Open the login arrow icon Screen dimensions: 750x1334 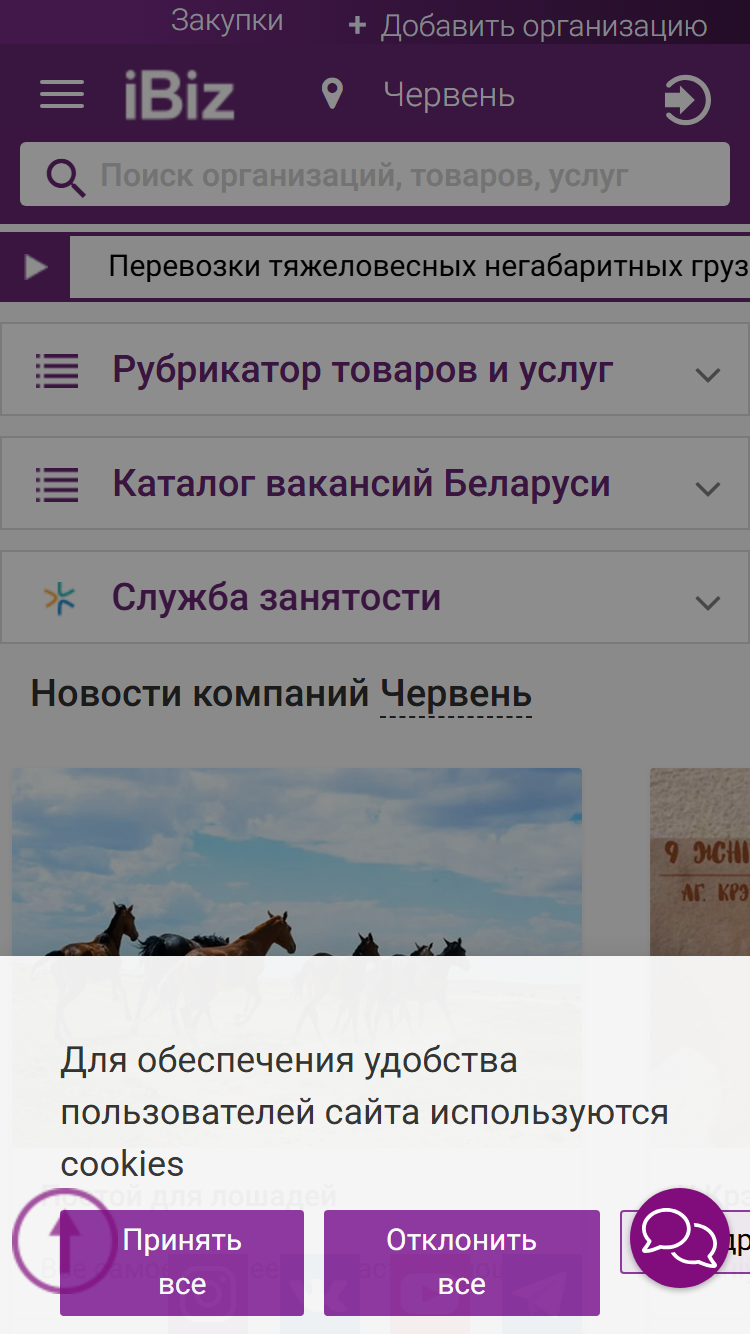[687, 101]
